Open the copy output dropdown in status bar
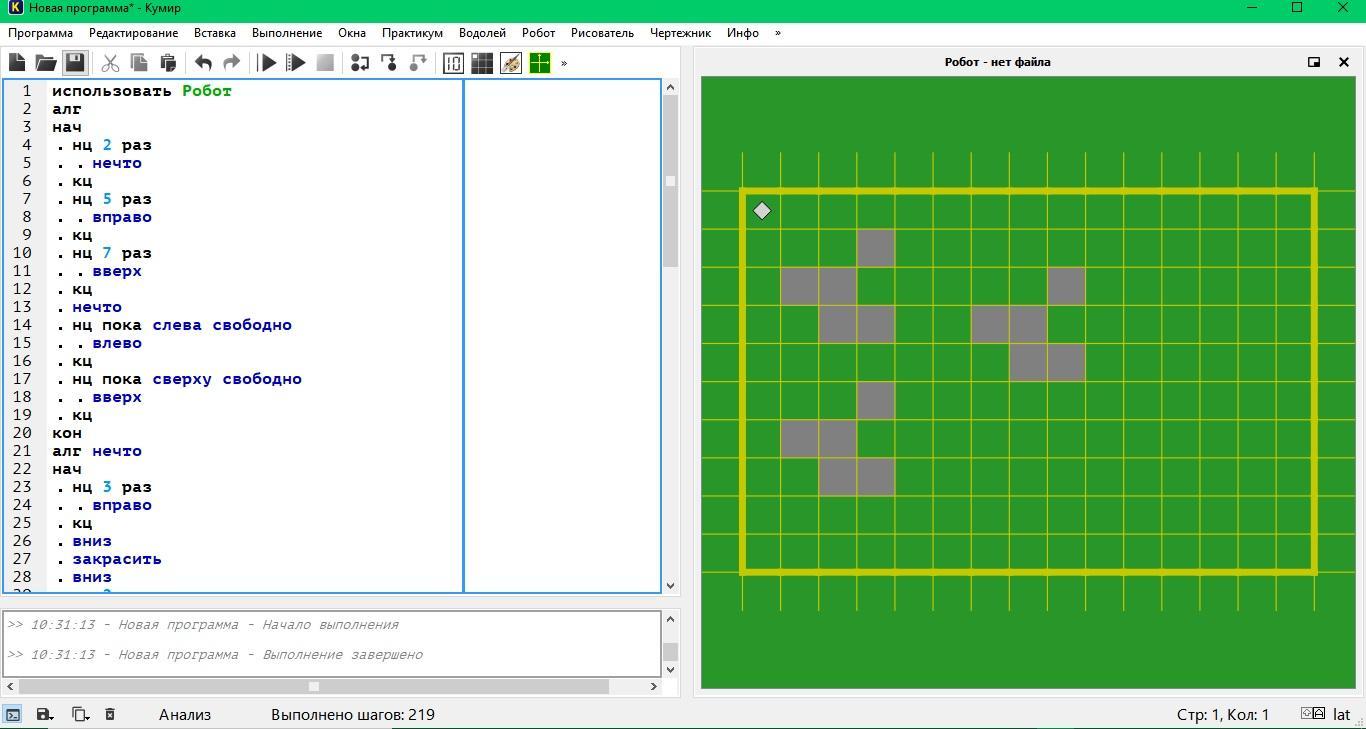The width and height of the screenshot is (1366, 729). [x=80, y=714]
